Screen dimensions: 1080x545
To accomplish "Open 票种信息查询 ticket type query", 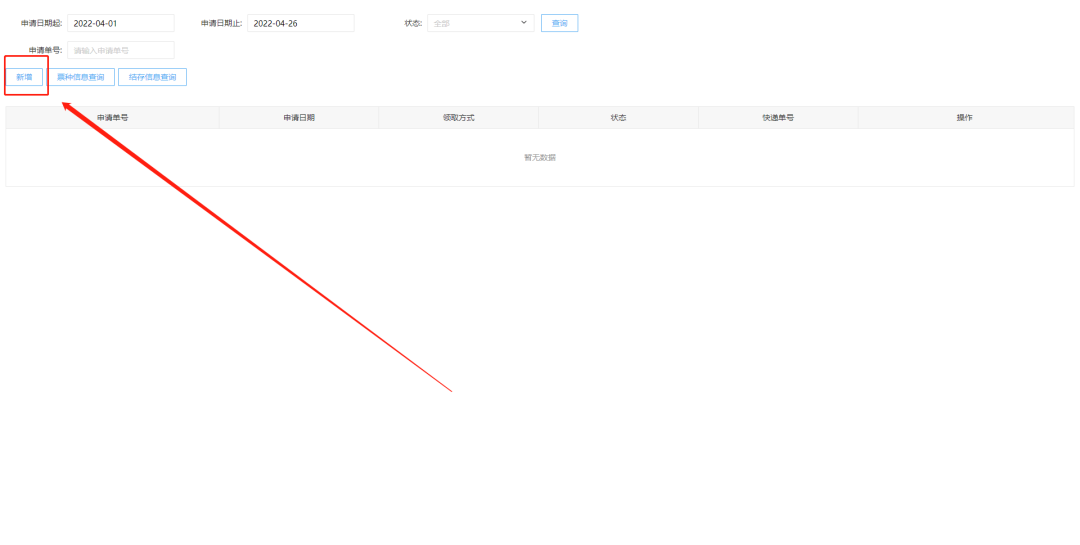I will tap(81, 77).
